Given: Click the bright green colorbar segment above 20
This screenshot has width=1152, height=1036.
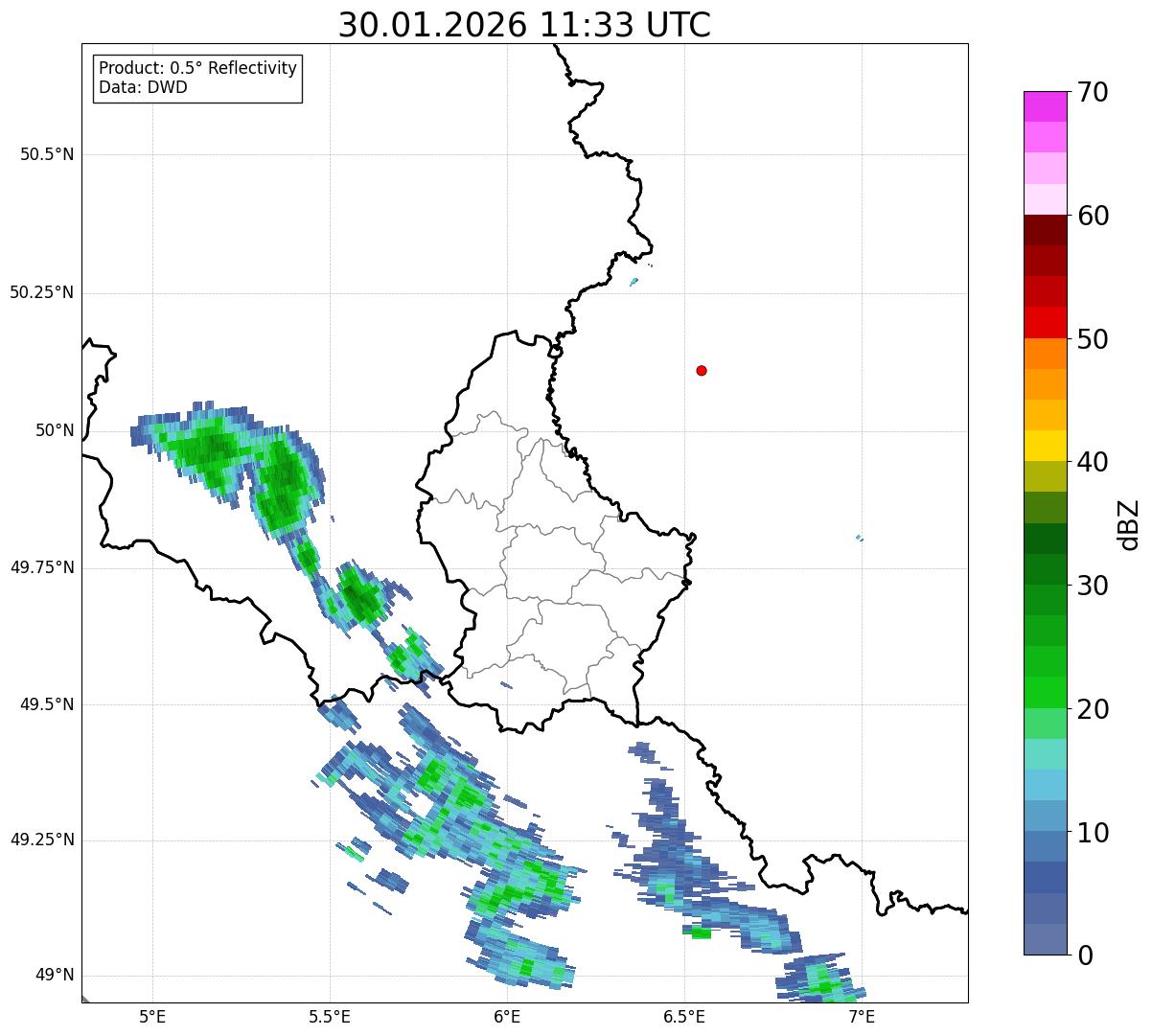Looking at the screenshot, I should pyautogui.click(x=1045, y=693).
